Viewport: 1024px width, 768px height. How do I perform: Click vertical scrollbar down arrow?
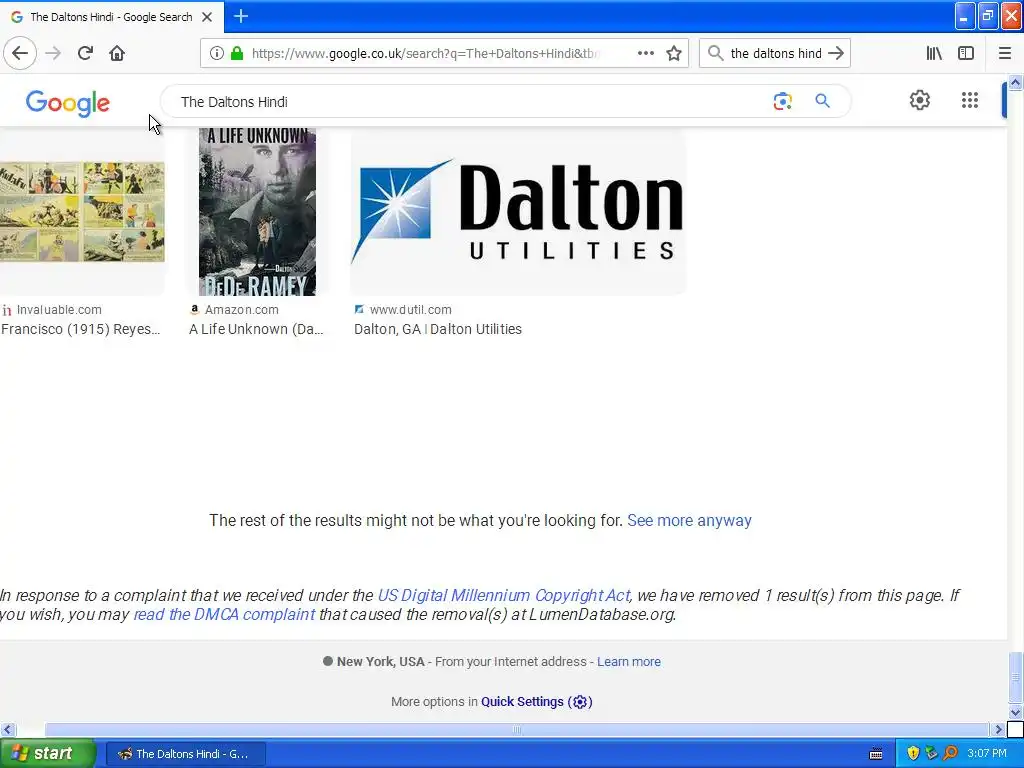(1015, 712)
